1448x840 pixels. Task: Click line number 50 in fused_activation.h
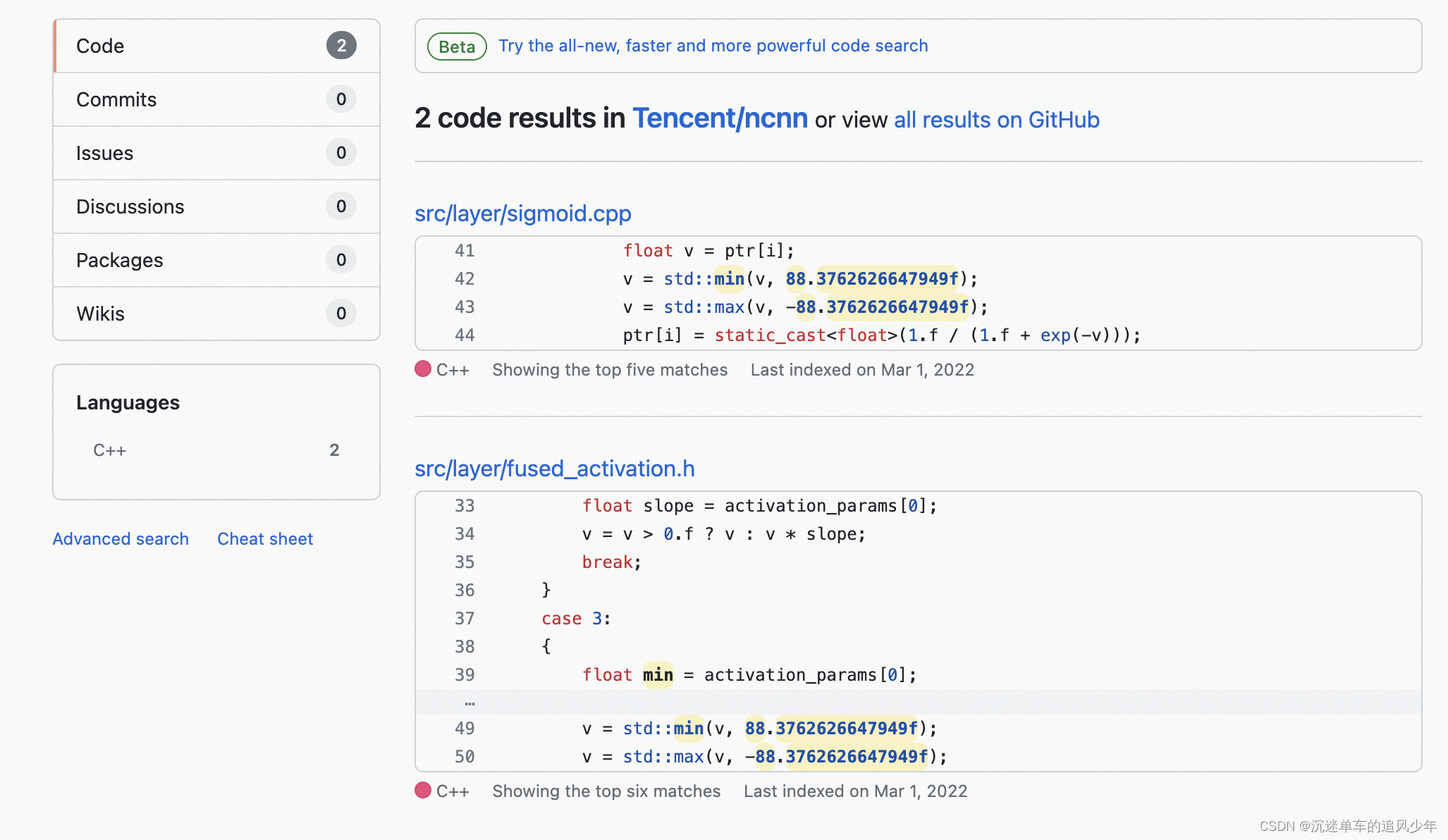click(x=464, y=757)
